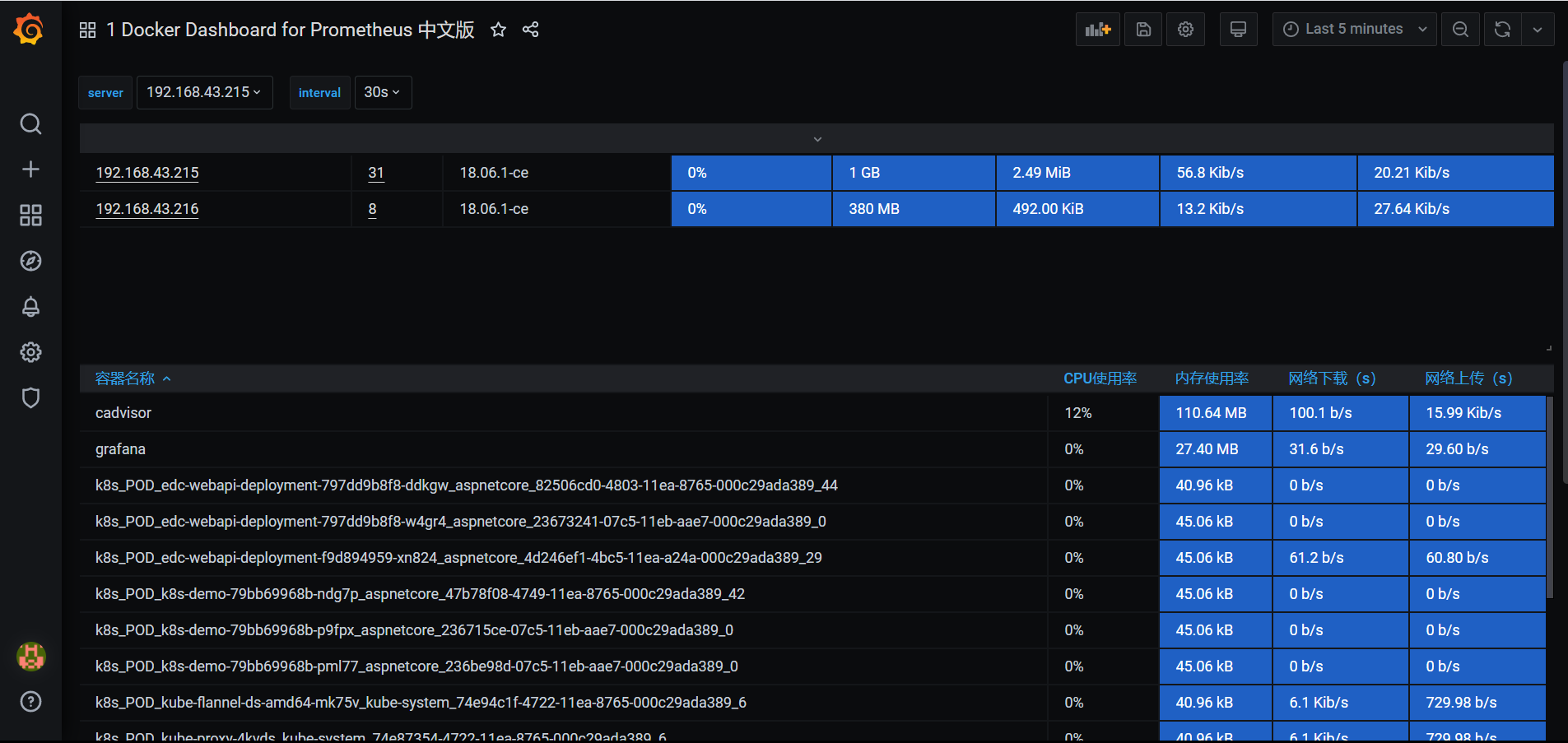The width and height of the screenshot is (1568, 743).
Task: Click the interval variable label
Action: click(319, 92)
